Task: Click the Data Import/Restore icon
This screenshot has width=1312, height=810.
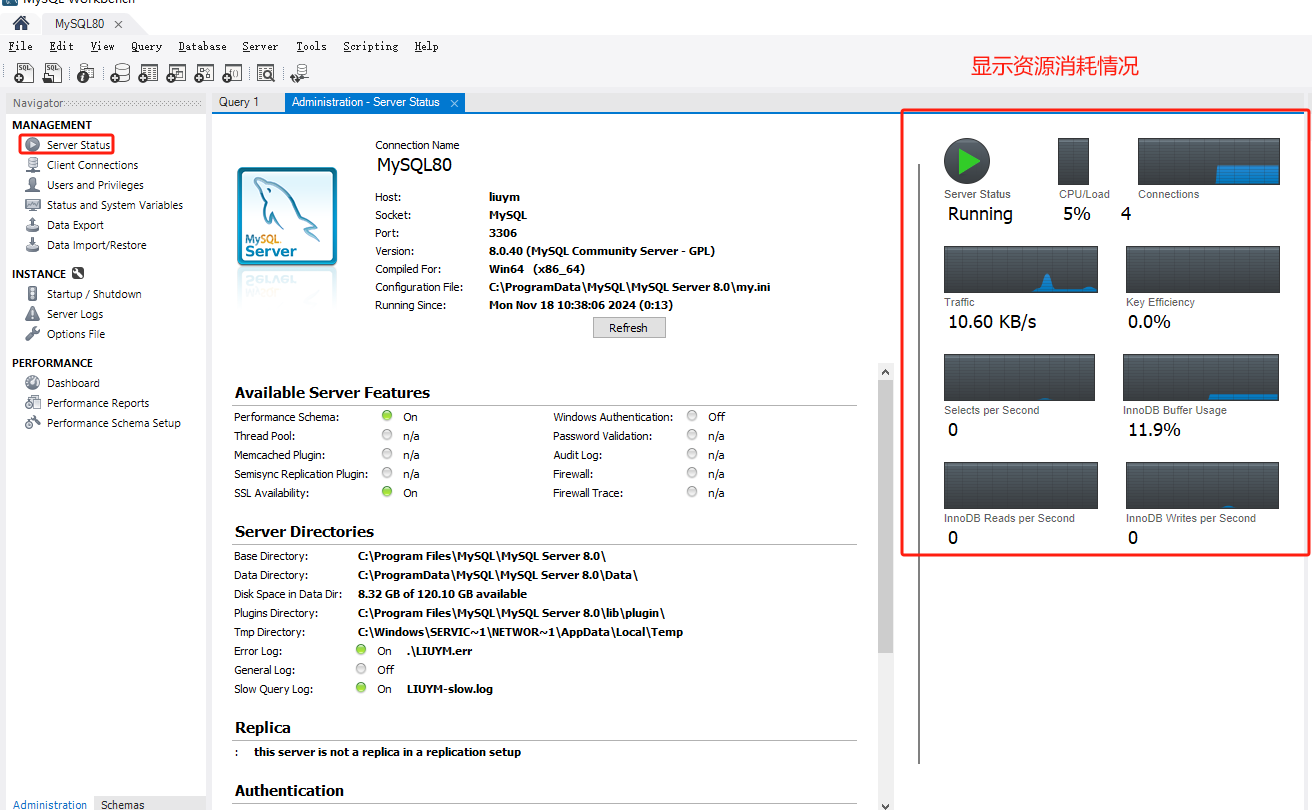Action: (x=33, y=245)
